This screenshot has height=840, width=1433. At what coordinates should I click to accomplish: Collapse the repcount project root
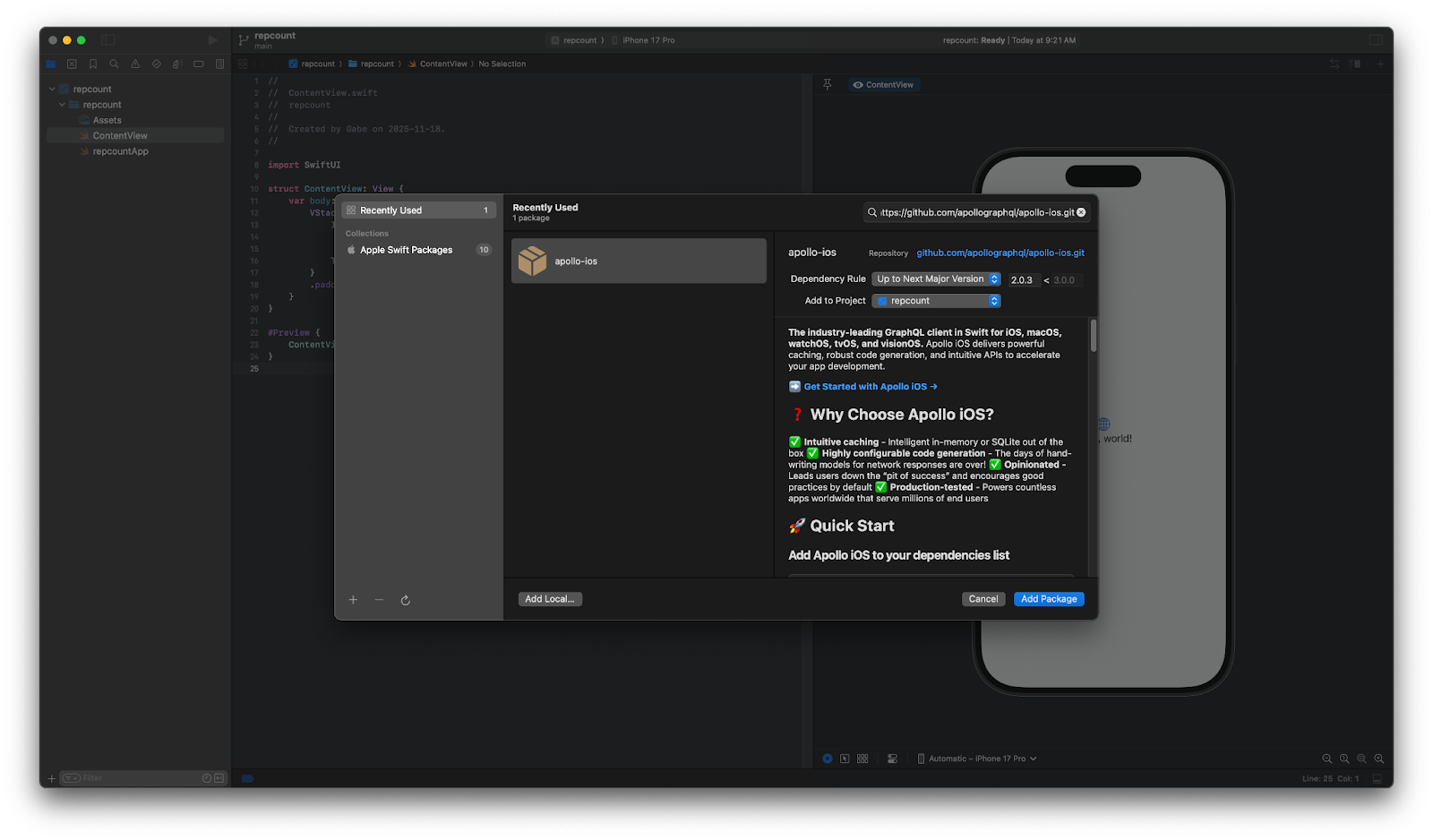(52, 90)
